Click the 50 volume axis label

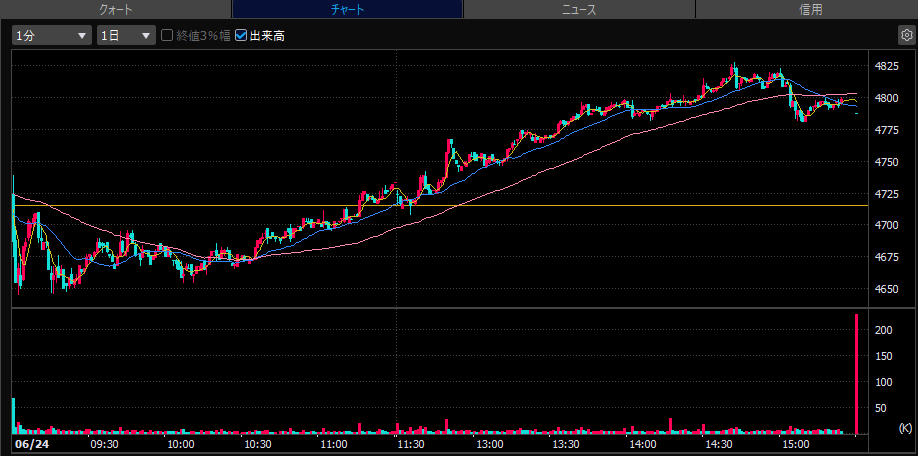(x=883, y=408)
